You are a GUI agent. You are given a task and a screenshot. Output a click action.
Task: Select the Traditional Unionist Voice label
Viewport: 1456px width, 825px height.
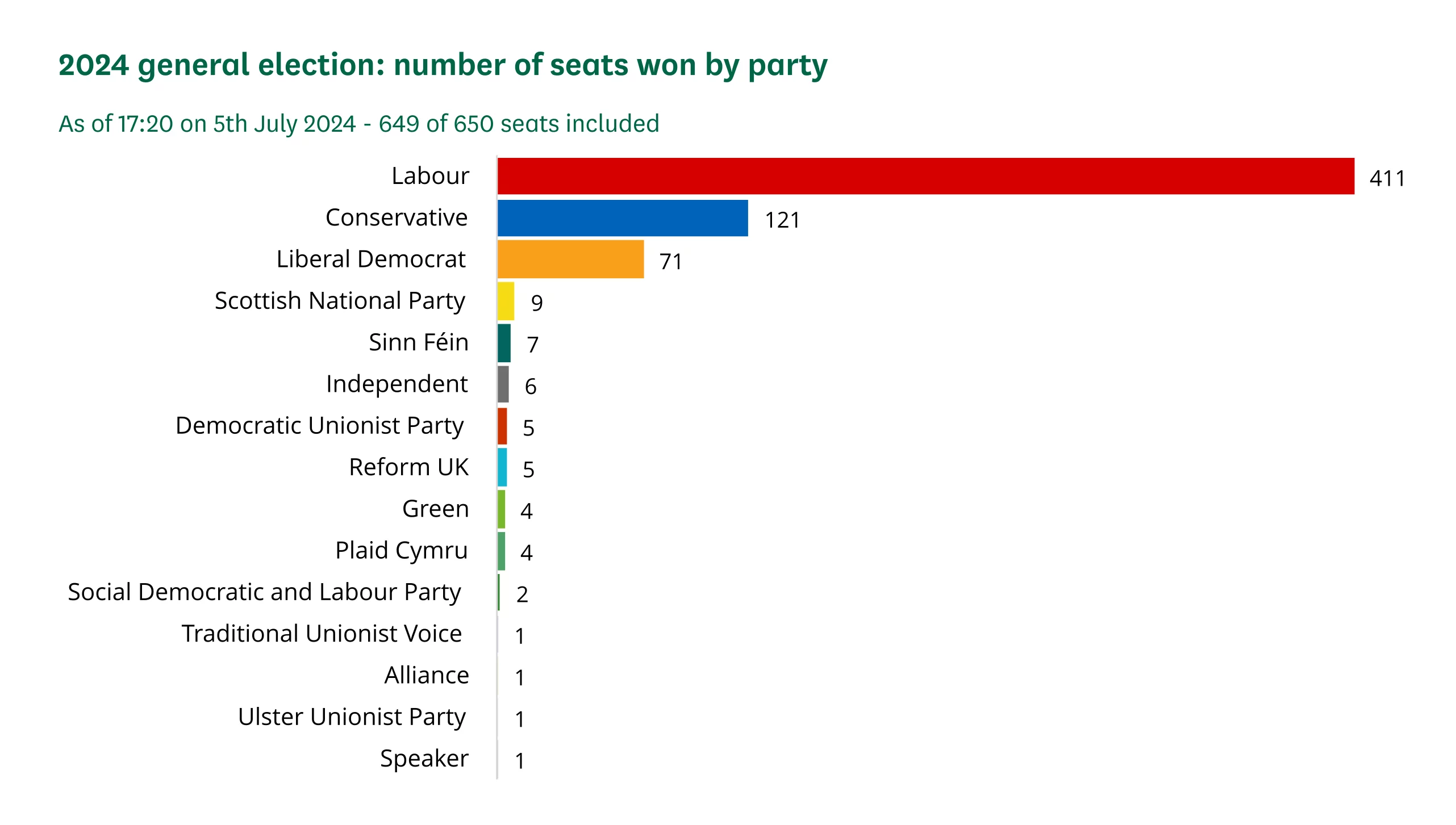click(322, 634)
